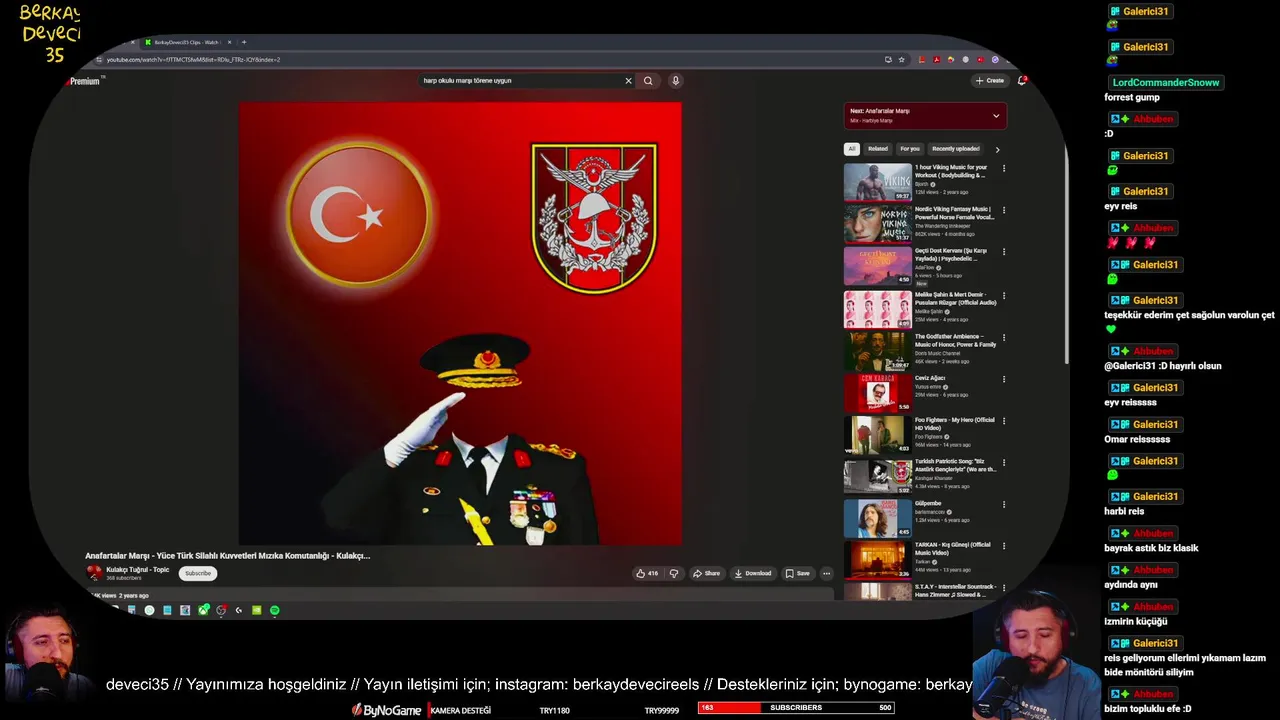Click the Download button
This screenshot has width=1280, height=720.
coord(753,573)
